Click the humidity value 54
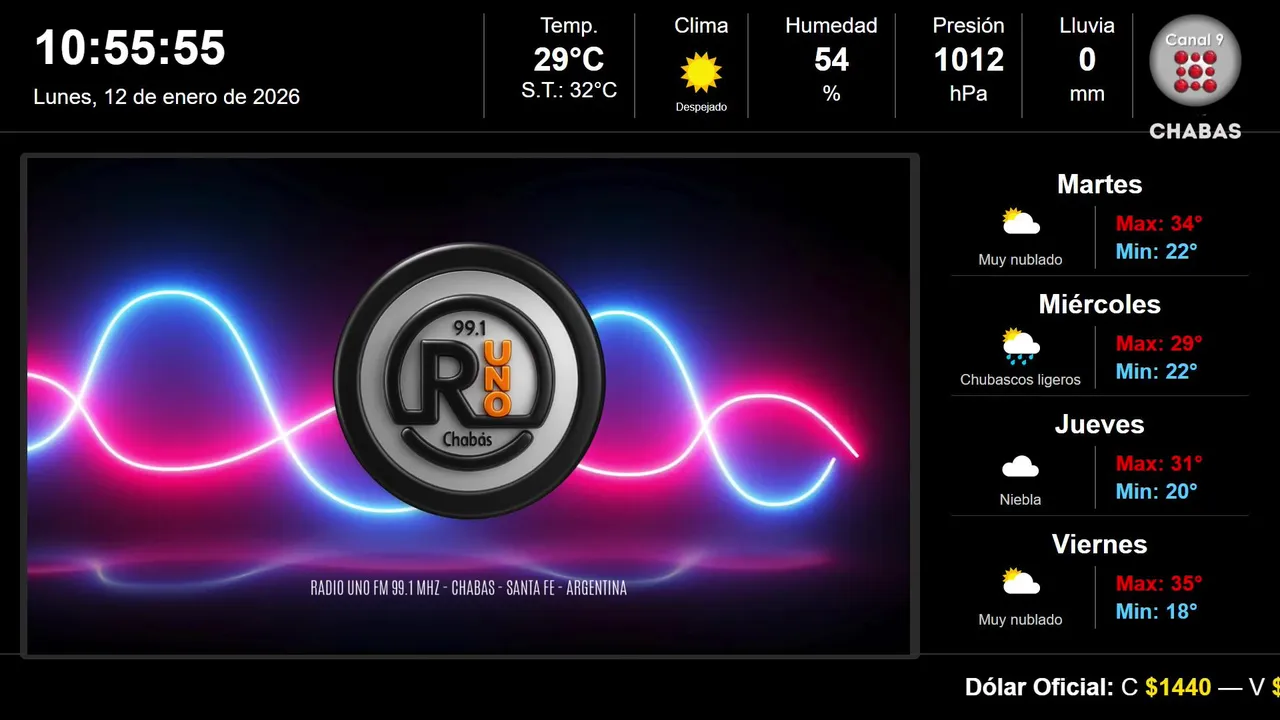The image size is (1280, 720). click(831, 60)
